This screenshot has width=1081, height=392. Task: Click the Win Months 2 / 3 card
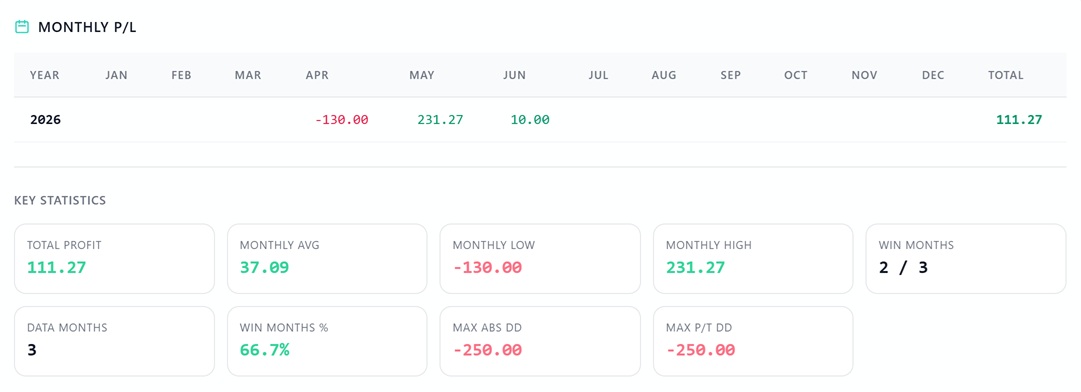pyautogui.click(x=967, y=258)
